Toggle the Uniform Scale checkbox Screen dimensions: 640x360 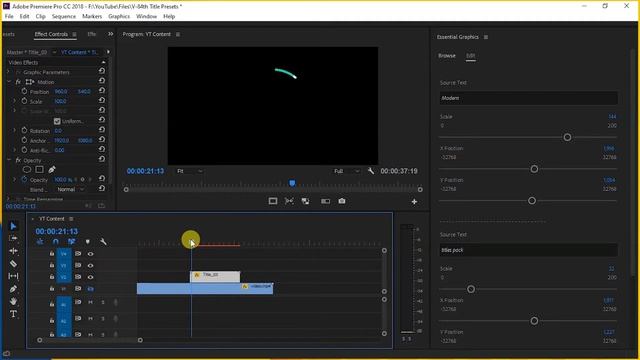(57, 121)
